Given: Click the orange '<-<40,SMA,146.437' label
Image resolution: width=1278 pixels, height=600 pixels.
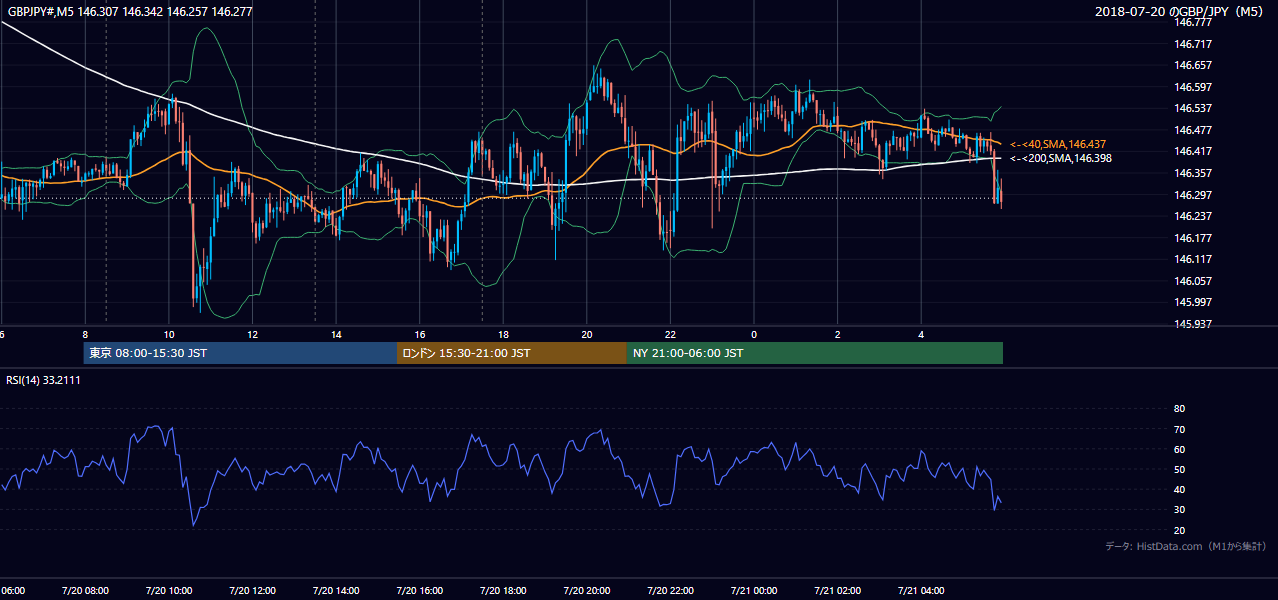Looking at the screenshot, I should tap(1058, 144).
